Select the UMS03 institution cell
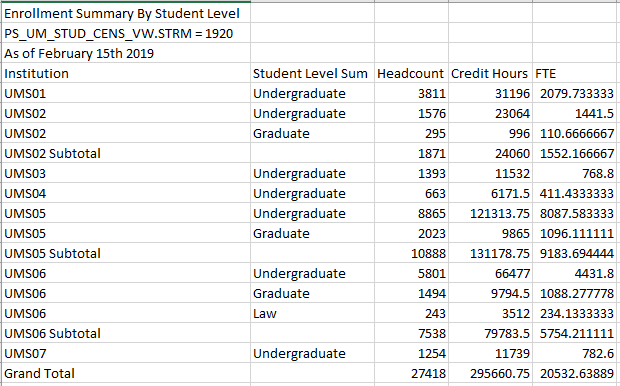The height and width of the screenshot is (386, 620). pos(126,173)
